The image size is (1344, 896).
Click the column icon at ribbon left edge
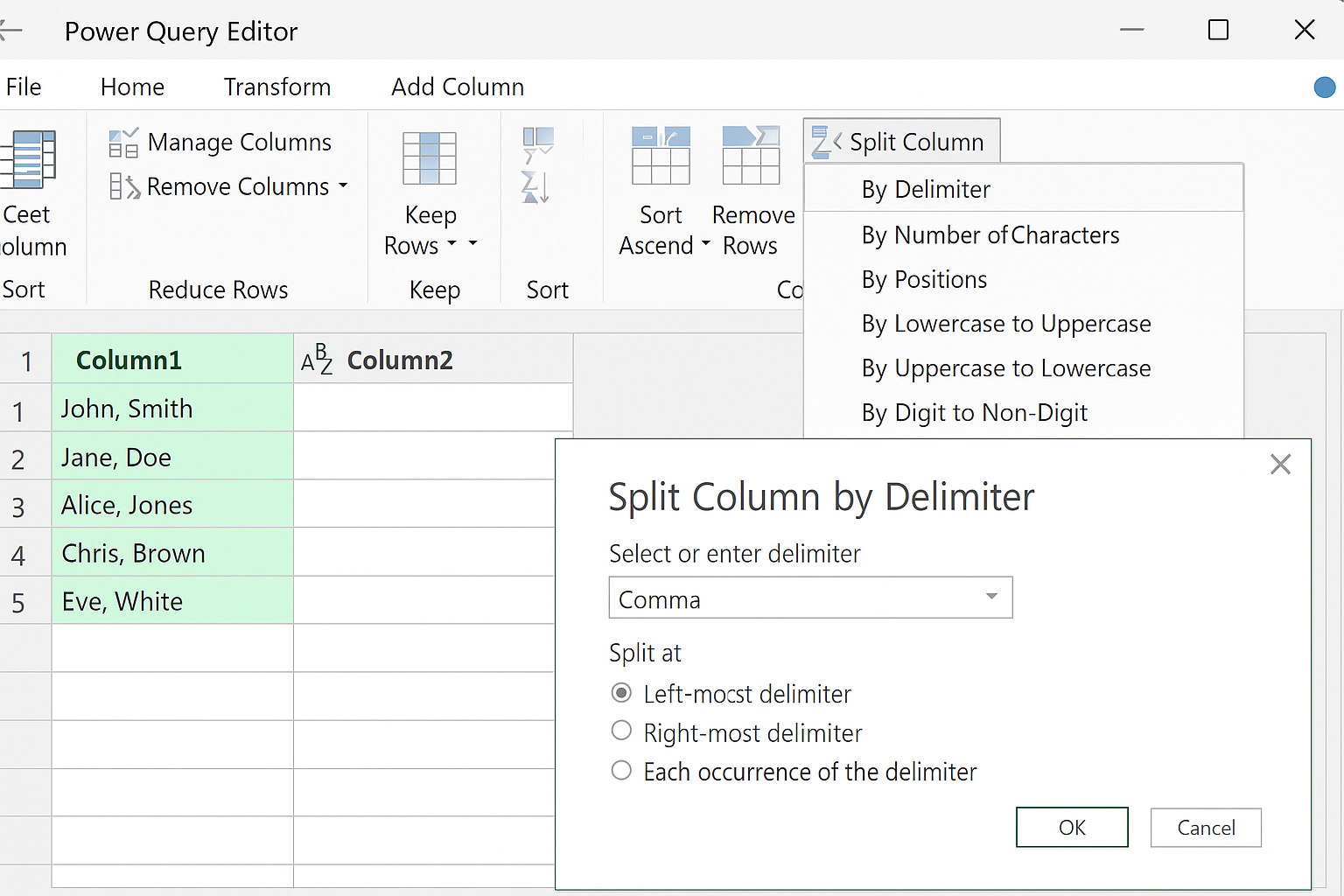tap(28, 159)
